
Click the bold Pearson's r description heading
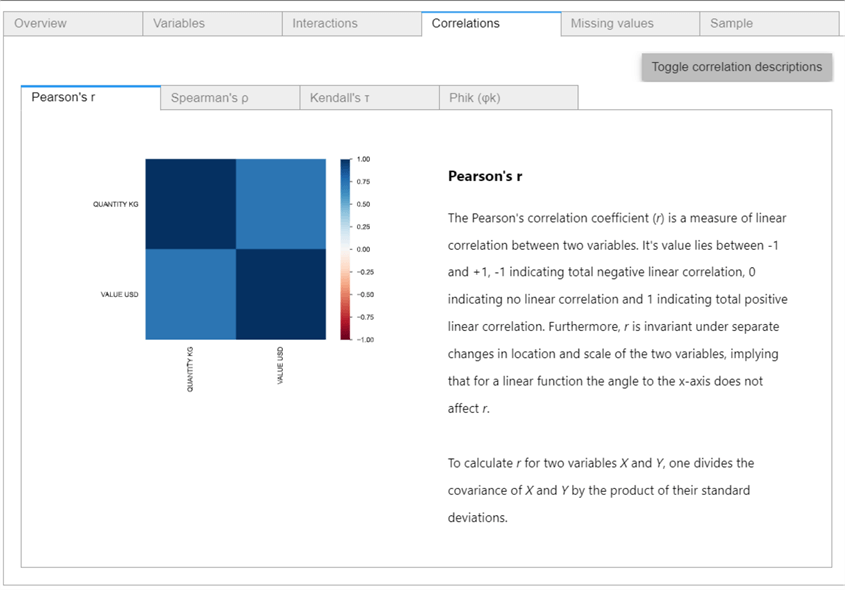pyautogui.click(x=485, y=177)
